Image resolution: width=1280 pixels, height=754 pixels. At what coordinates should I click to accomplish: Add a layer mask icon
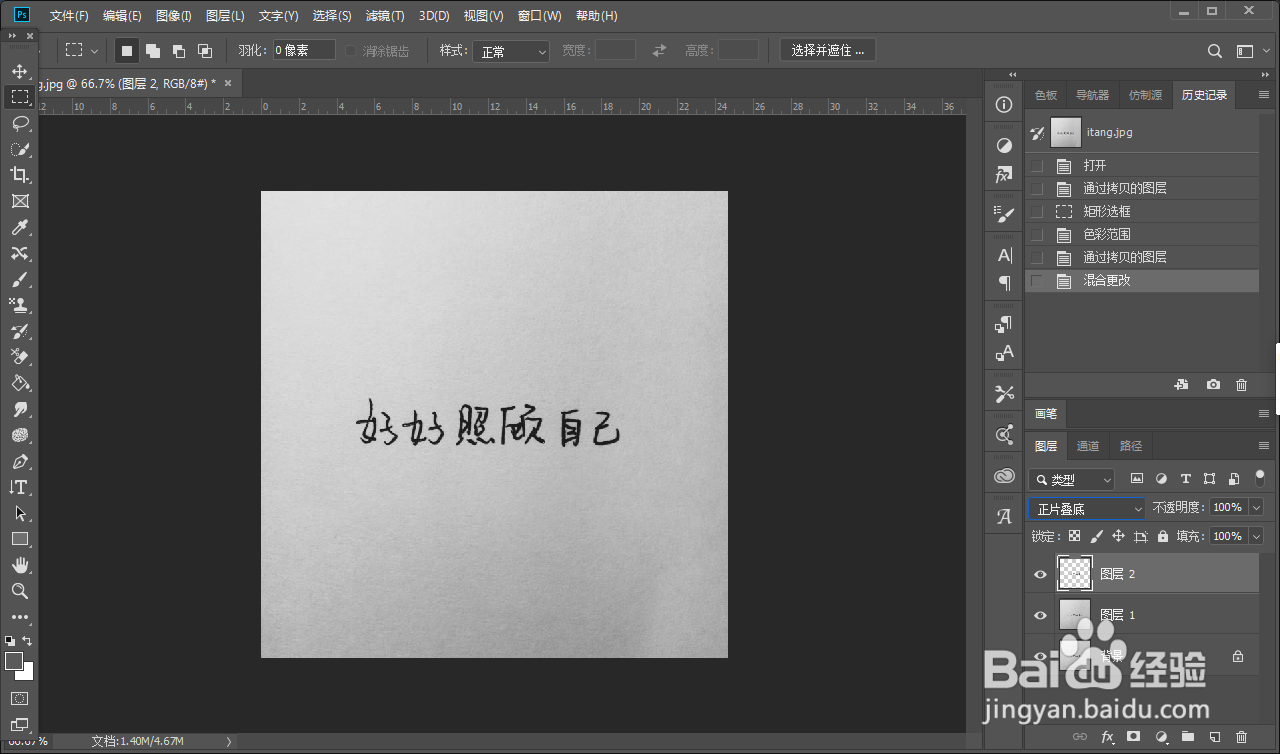pyautogui.click(x=1133, y=737)
